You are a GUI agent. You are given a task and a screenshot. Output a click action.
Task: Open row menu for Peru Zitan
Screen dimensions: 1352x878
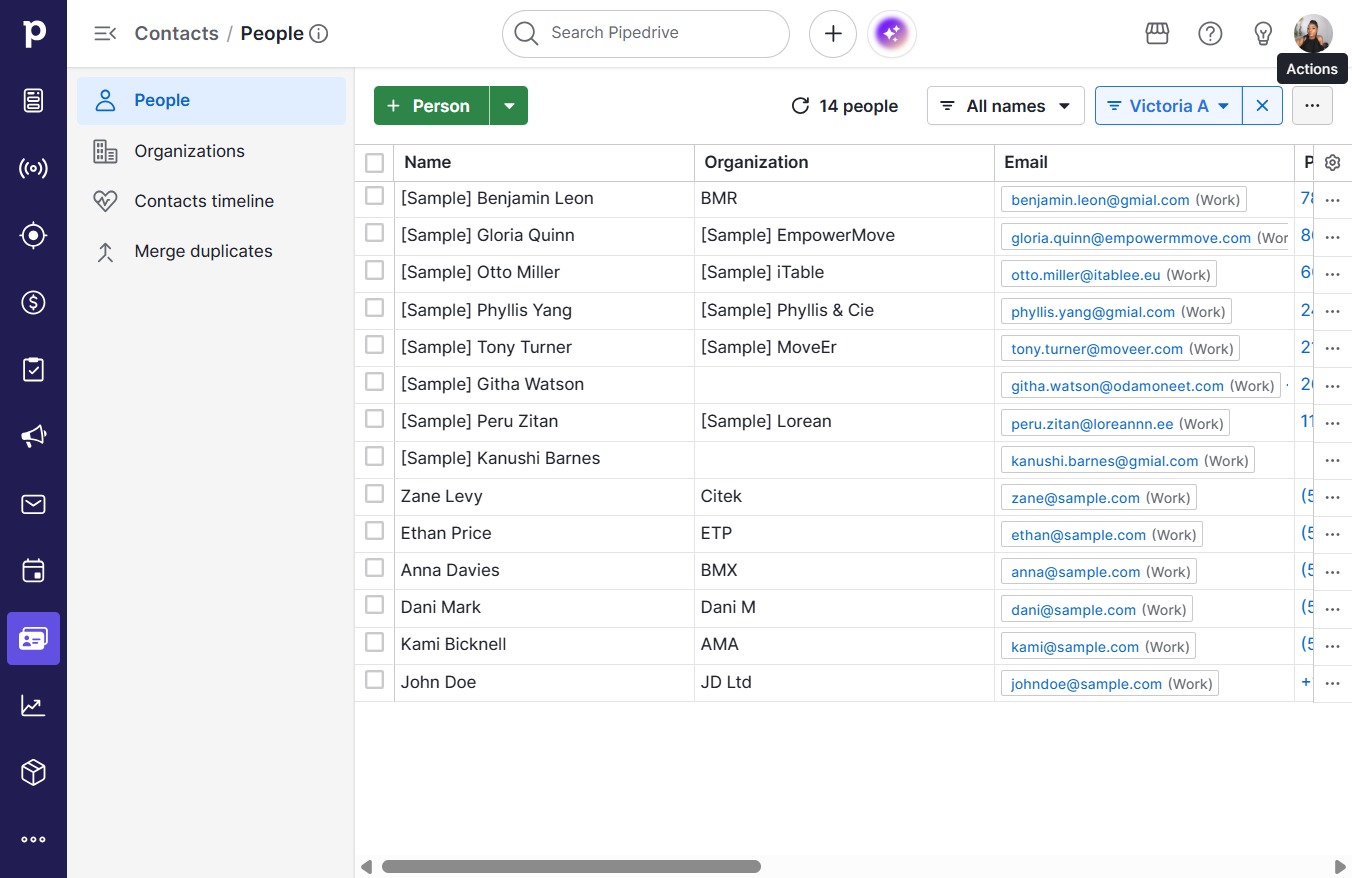coord(1332,423)
